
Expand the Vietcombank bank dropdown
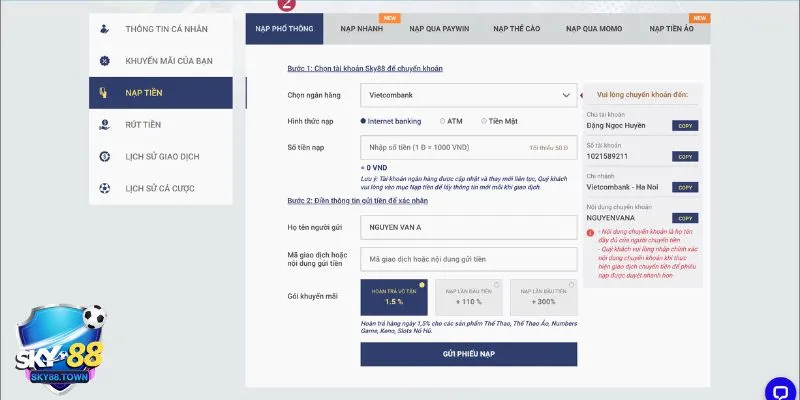click(x=468, y=95)
